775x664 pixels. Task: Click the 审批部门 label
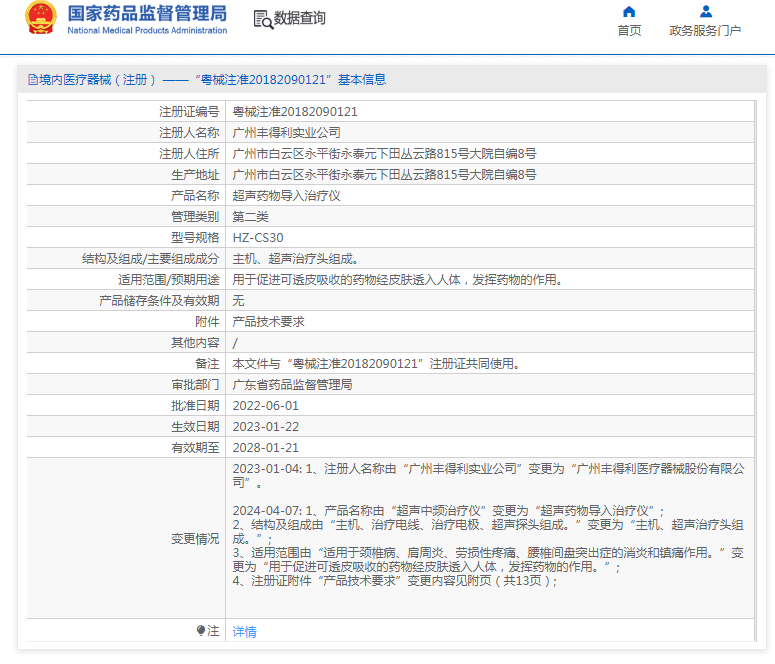click(x=195, y=385)
